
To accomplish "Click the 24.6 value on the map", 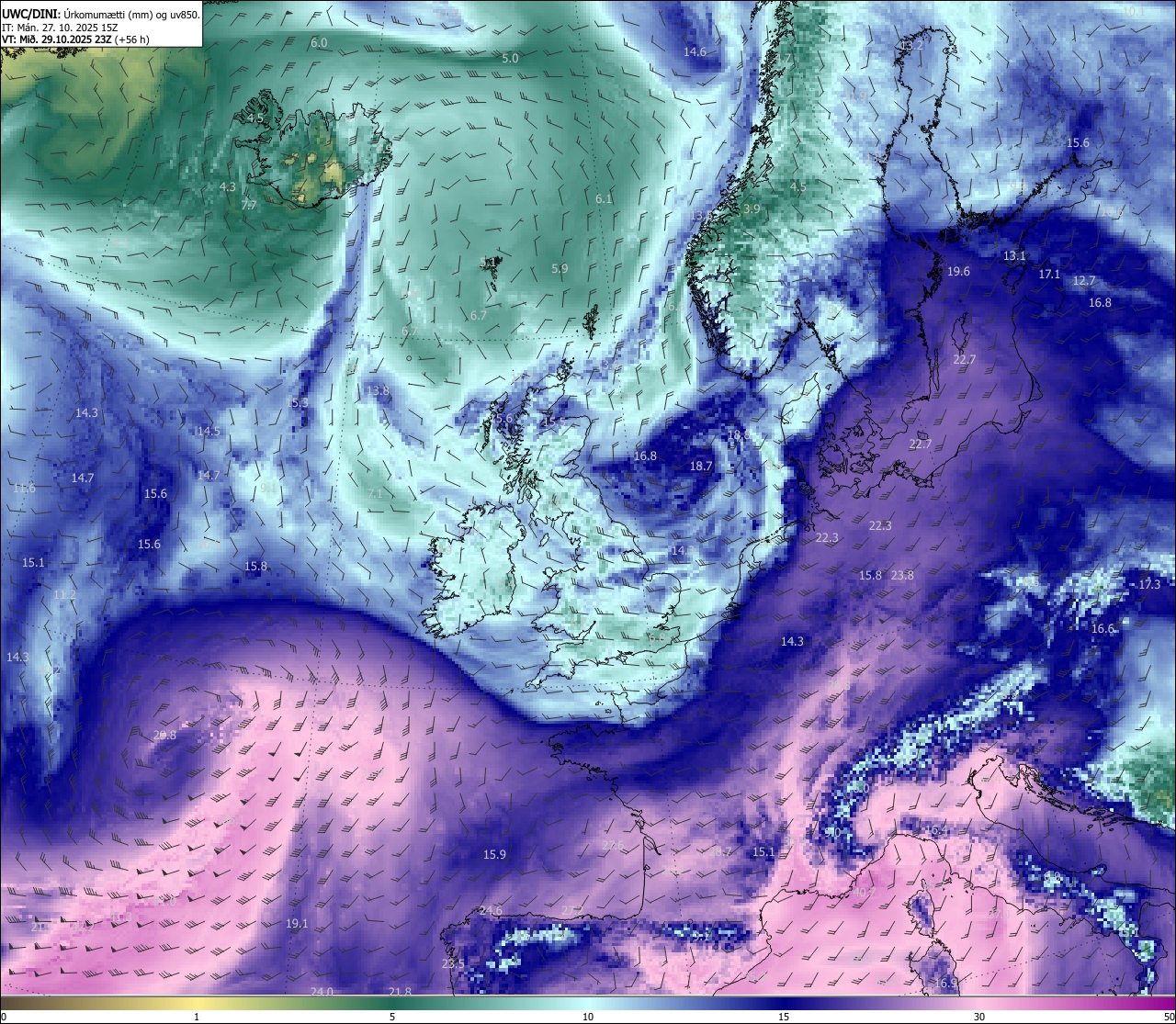I will pyautogui.click(x=491, y=910).
